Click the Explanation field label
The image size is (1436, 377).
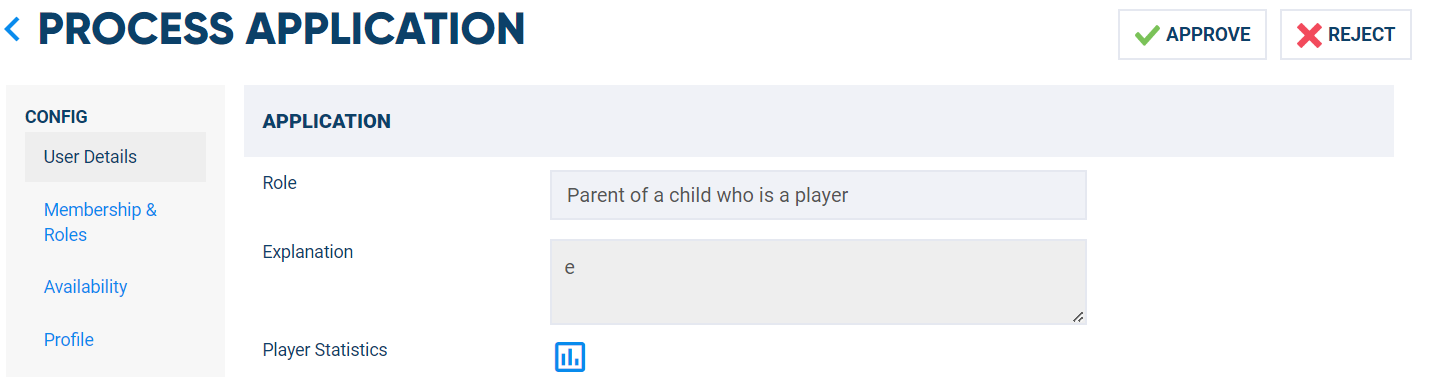tap(307, 252)
